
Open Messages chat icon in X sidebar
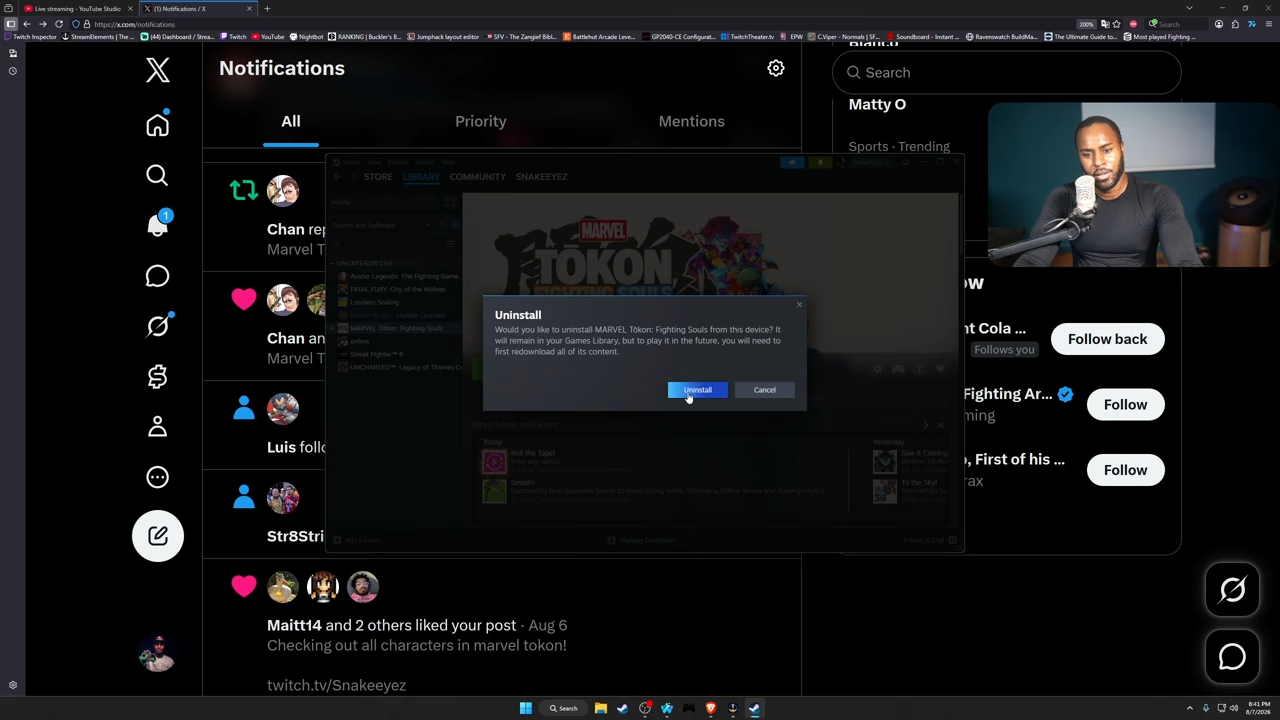[157, 276]
